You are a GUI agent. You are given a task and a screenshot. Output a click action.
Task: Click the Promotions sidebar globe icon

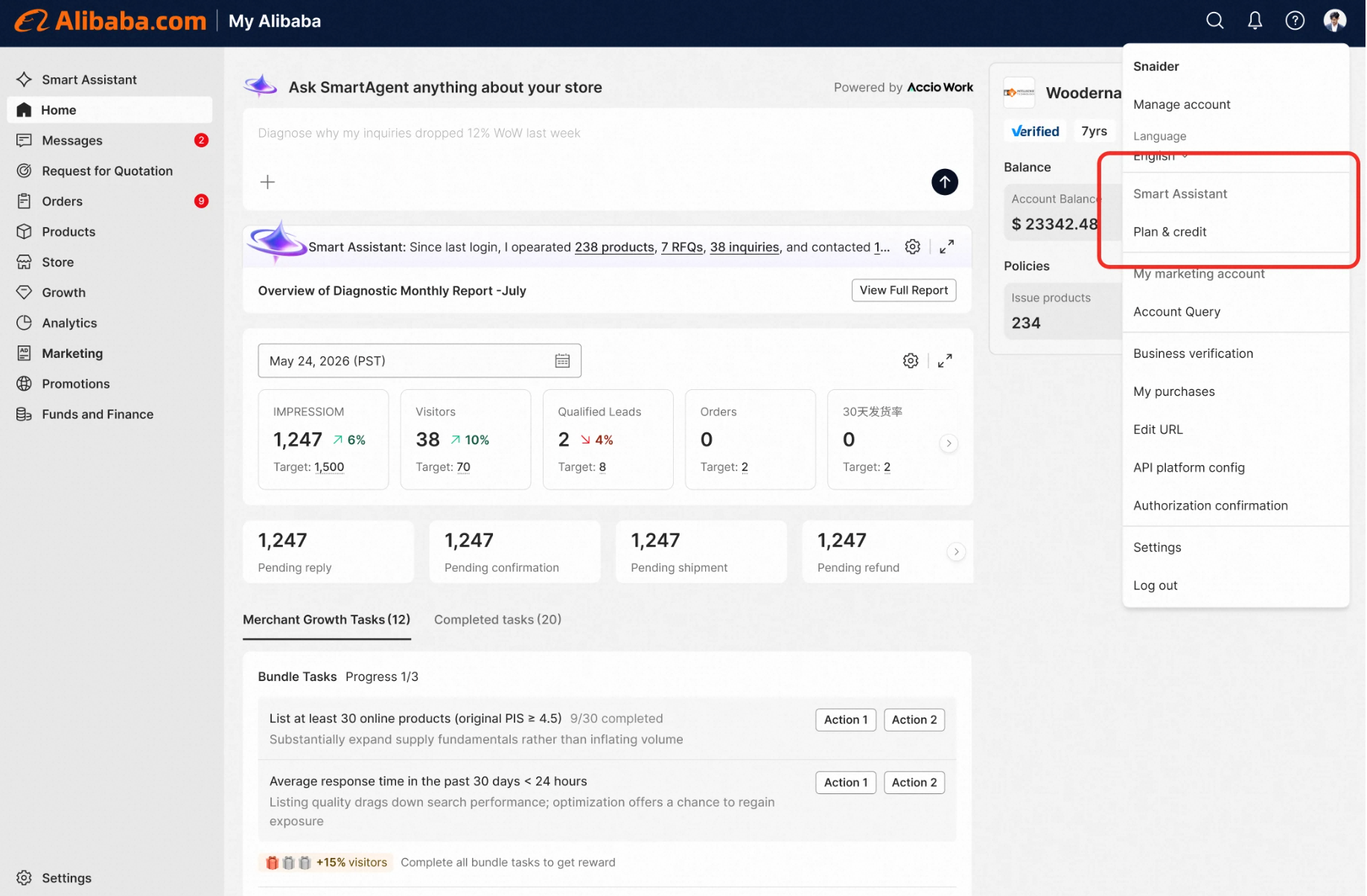tap(25, 385)
